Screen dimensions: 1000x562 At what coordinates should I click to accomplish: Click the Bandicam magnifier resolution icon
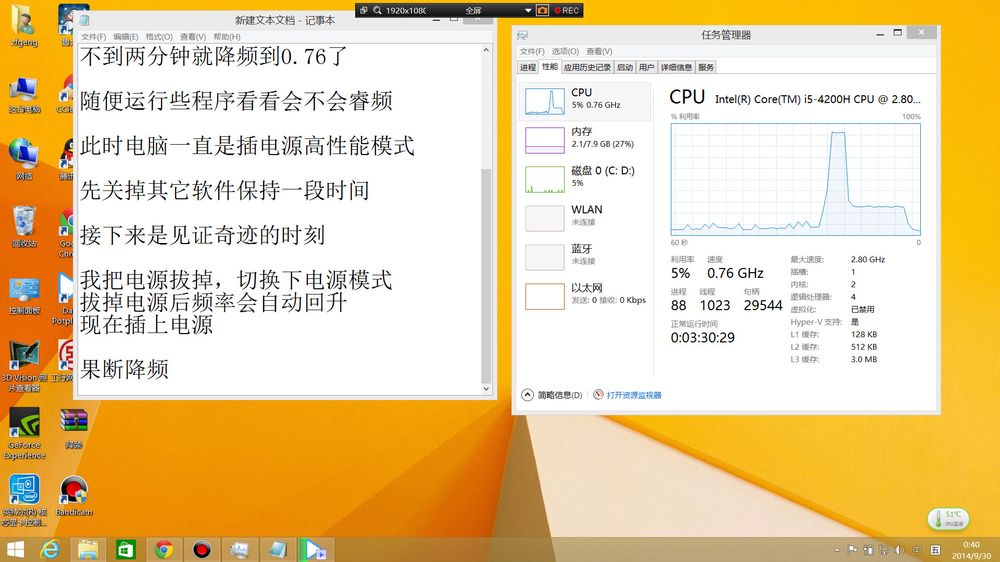[x=378, y=10]
